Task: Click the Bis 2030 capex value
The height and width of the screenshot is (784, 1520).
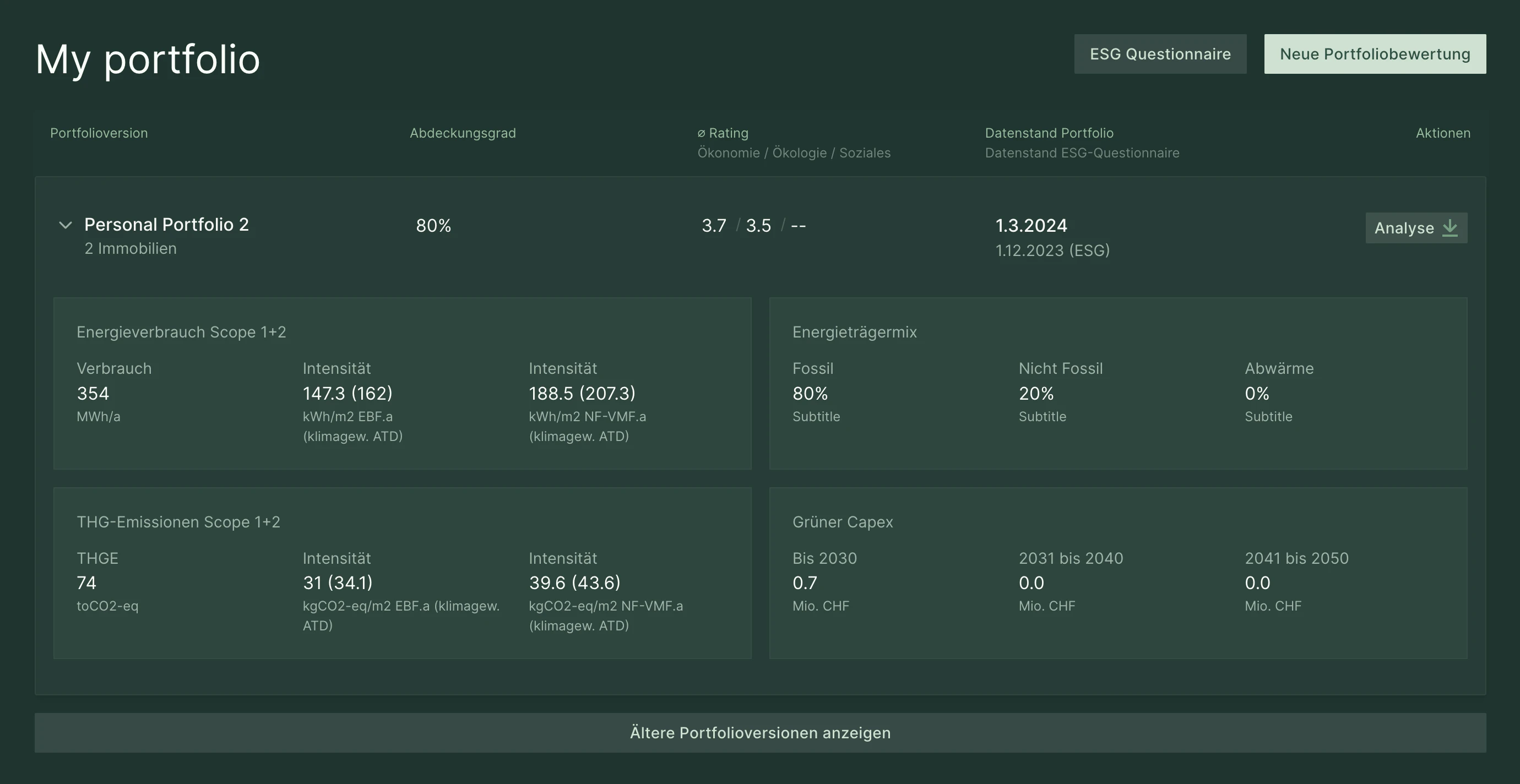Action: (804, 584)
